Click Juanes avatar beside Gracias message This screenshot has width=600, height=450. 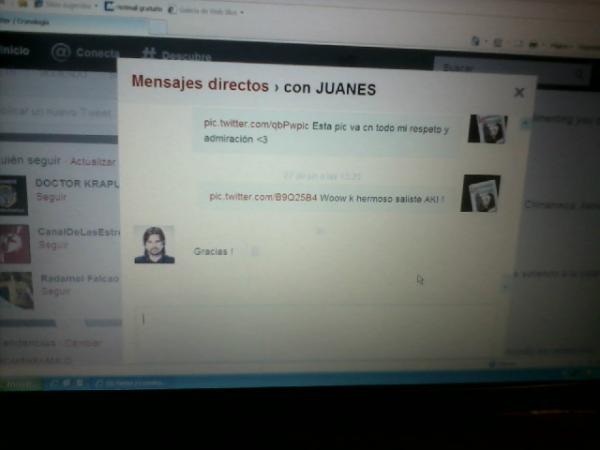pos(154,245)
